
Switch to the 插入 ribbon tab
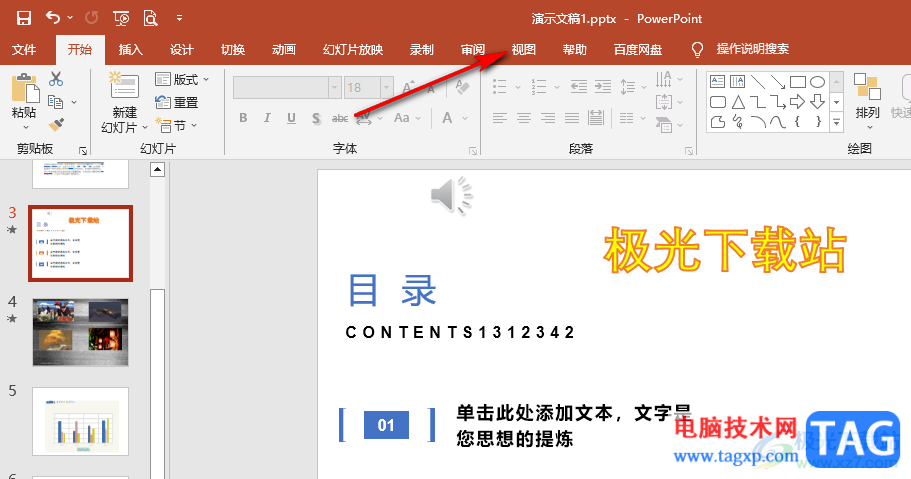(131, 50)
